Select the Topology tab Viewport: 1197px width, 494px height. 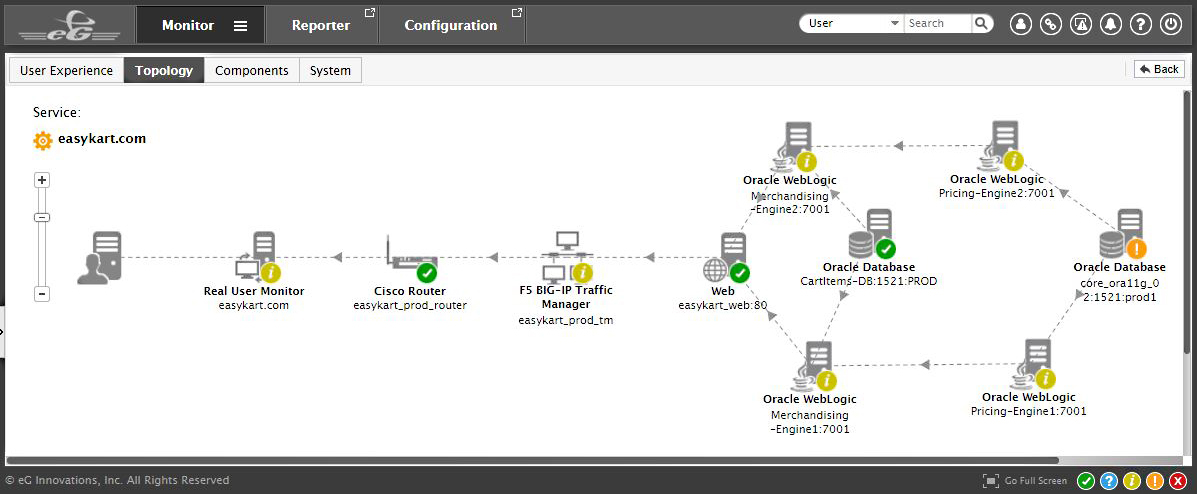tap(164, 70)
